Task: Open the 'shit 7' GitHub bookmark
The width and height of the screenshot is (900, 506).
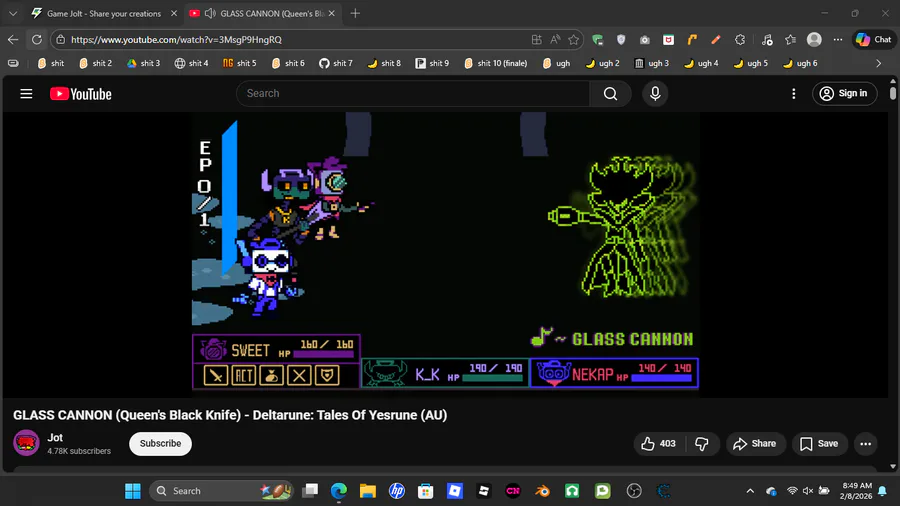Action: (x=336, y=63)
